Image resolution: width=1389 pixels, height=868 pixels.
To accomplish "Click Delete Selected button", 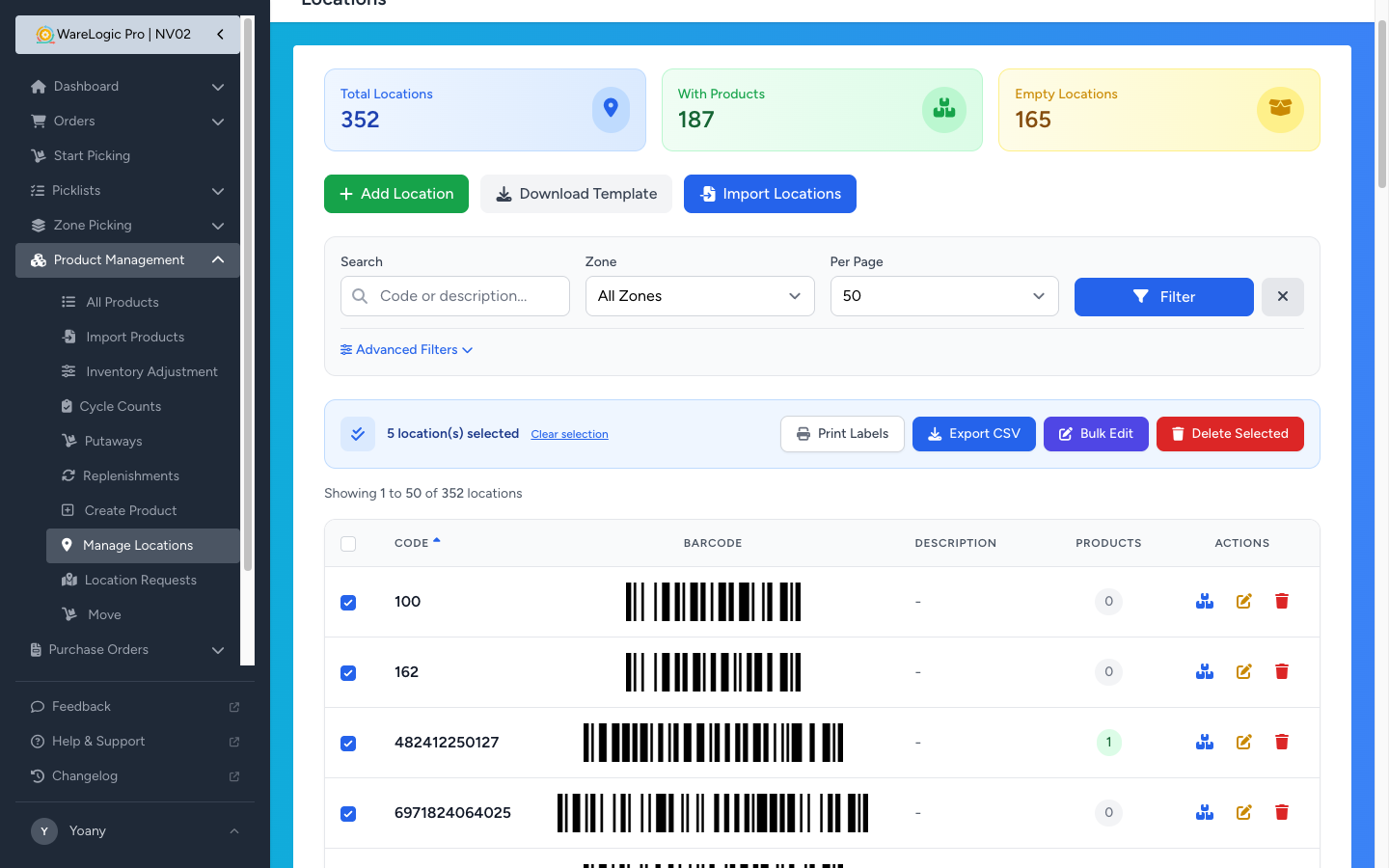I will [1230, 434].
